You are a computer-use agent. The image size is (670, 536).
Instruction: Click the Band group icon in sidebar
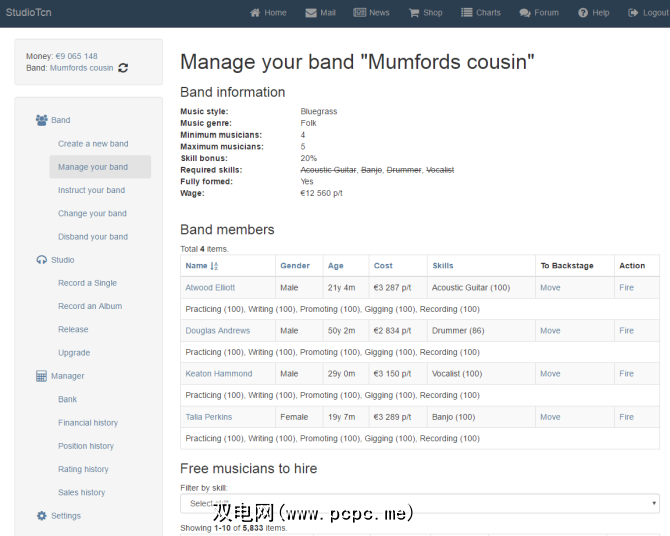pos(41,120)
